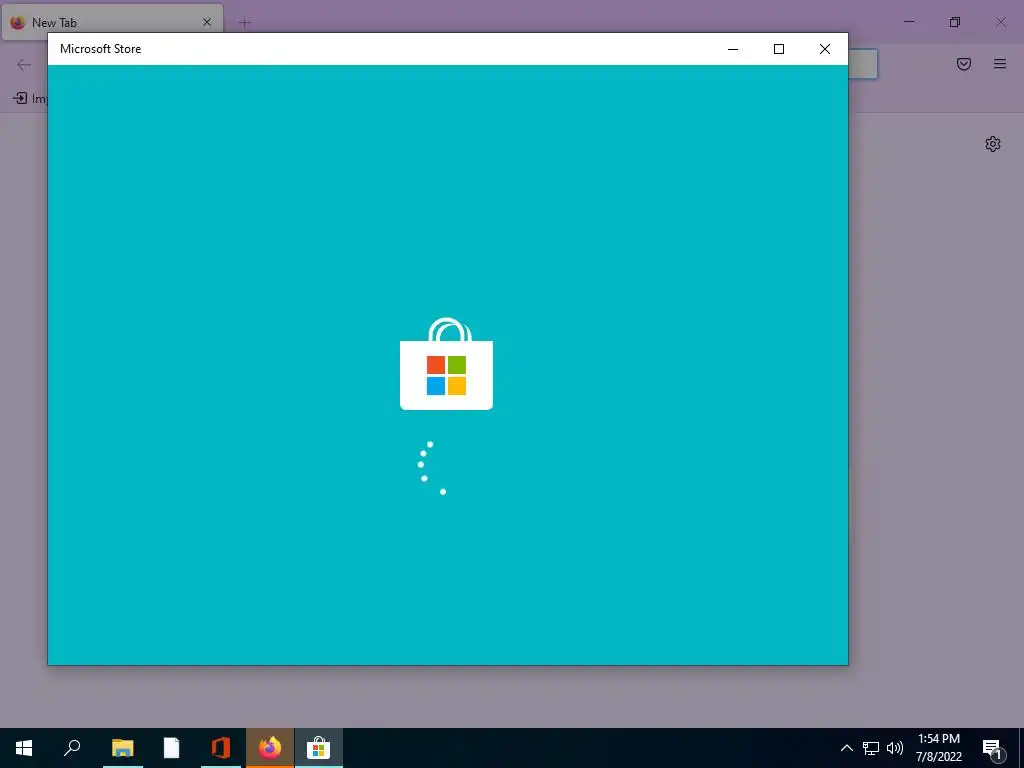Viewport: 1024px width, 768px height.
Task: Click the Microsoft Store shopping bag logo
Action: pos(446,364)
